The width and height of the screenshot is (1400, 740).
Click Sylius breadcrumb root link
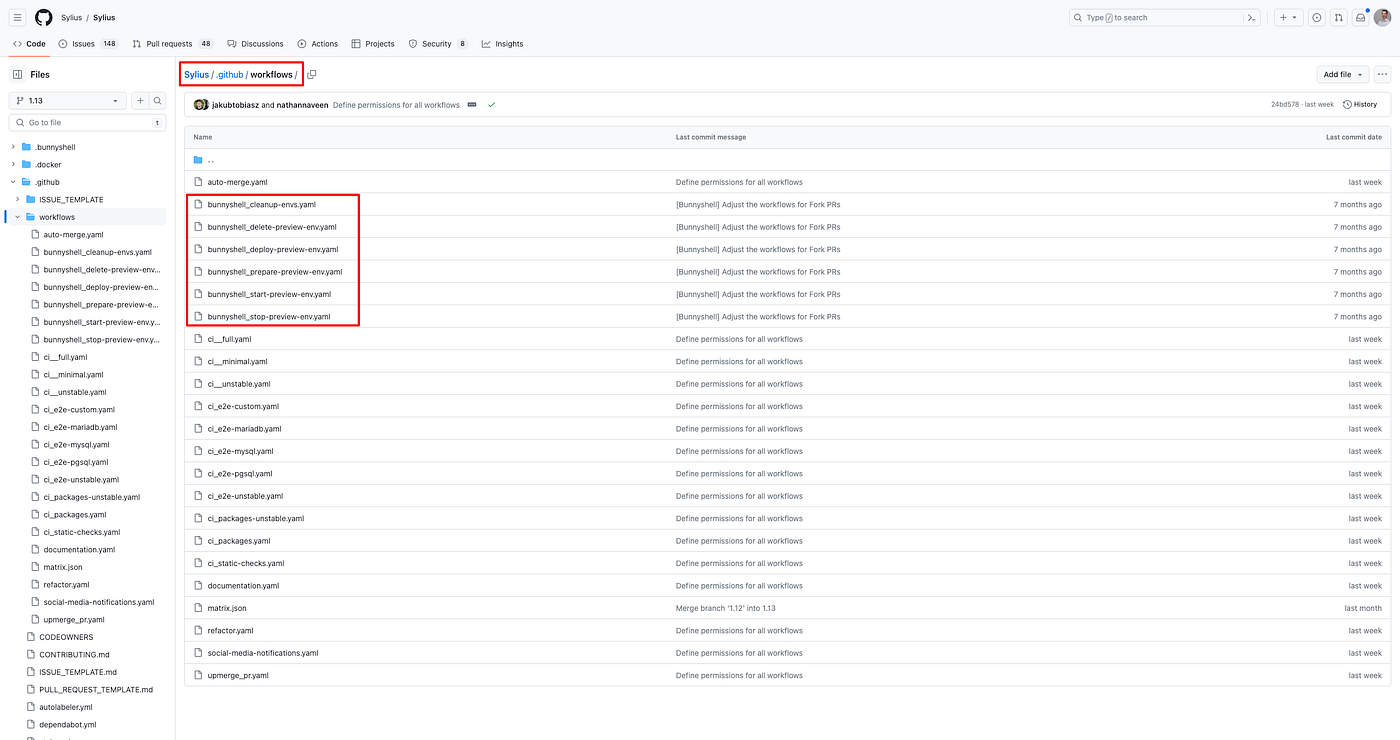pyautogui.click(x=196, y=74)
